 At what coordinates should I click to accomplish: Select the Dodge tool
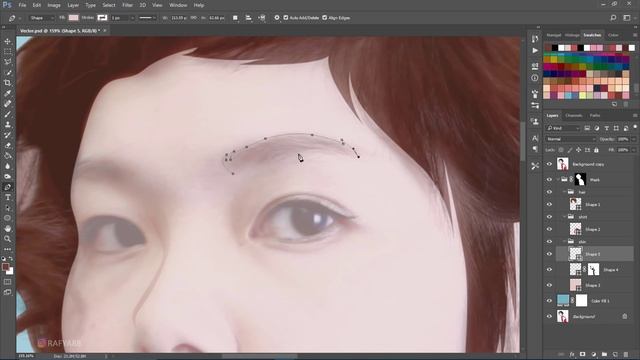pyautogui.click(x=7, y=177)
